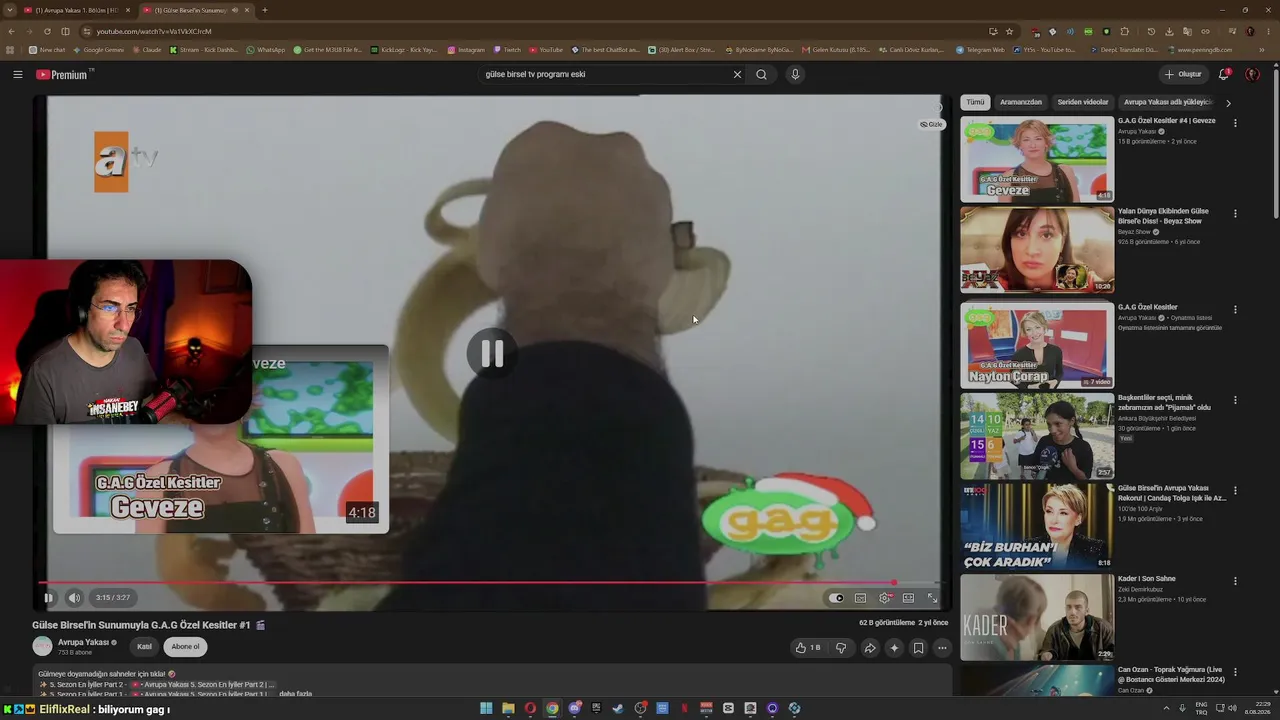Open options for 'G.A.G Özel Kesitler #4' video
Image resolution: width=1280 pixels, height=720 pixels.
[x=1235, y=123]
